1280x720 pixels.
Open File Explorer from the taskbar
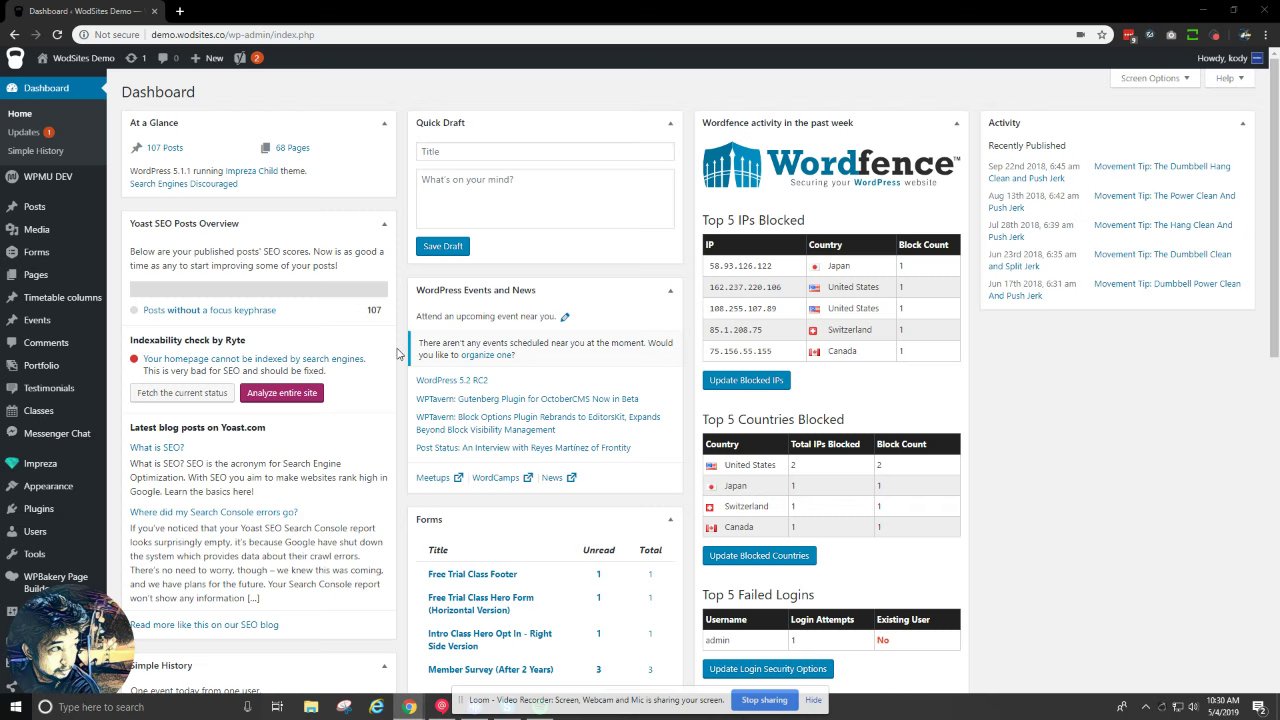click(311, 707)
